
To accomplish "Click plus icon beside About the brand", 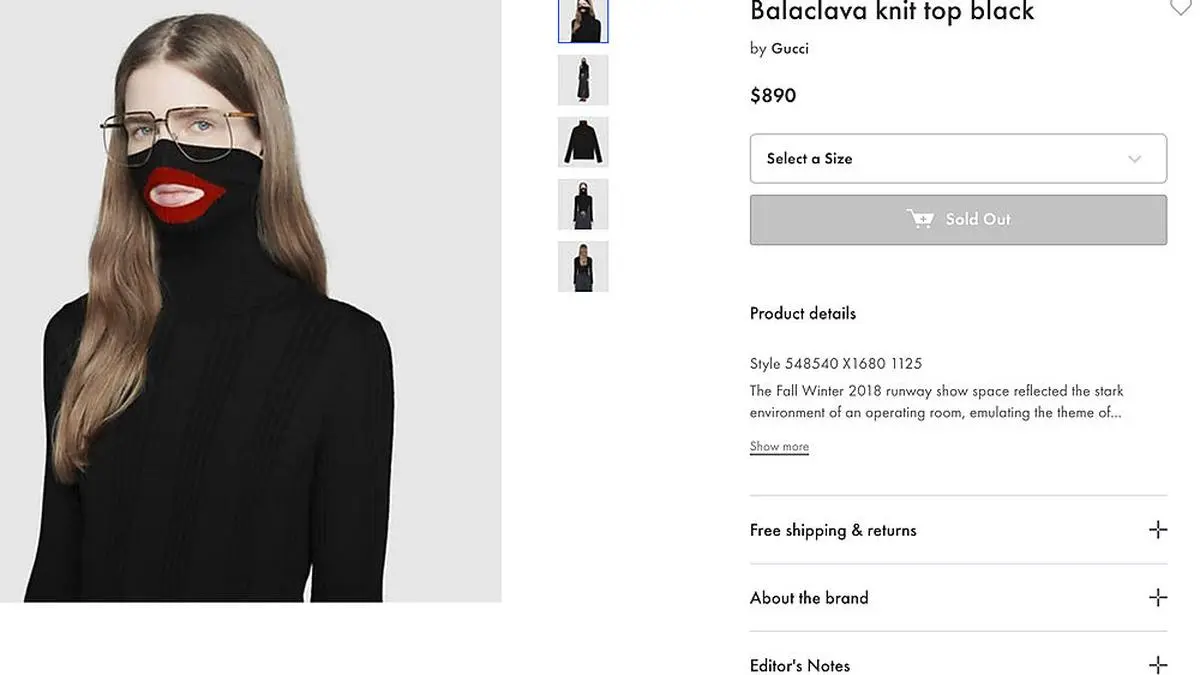I will (x=1158, y=598).
